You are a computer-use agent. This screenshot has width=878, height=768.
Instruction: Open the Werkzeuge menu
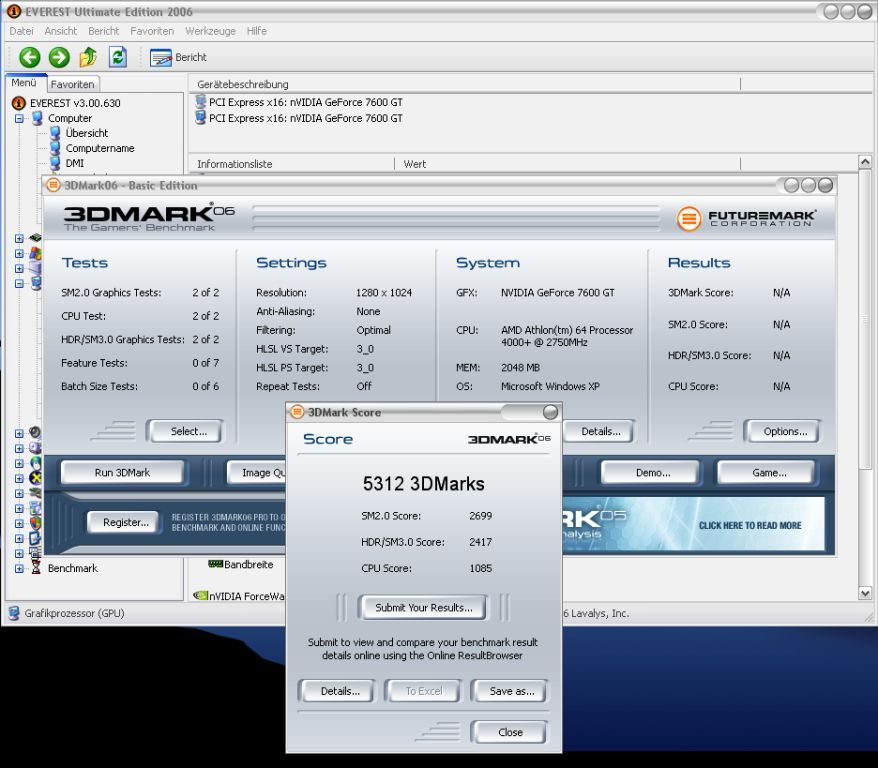pyautogui.click(x=210, y=31)
